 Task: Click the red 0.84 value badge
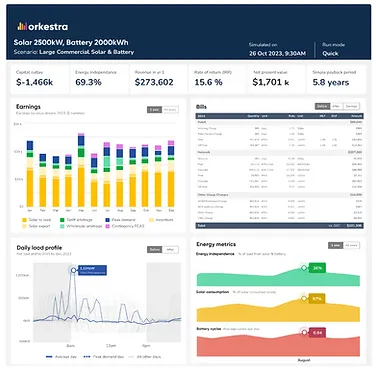pos(317,333)
